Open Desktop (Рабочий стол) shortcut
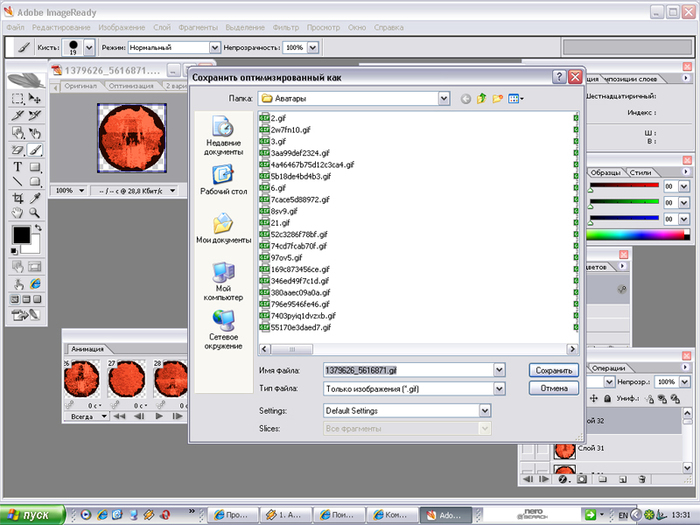The height and width of the screenshot is (525, 700). [223, 180]
